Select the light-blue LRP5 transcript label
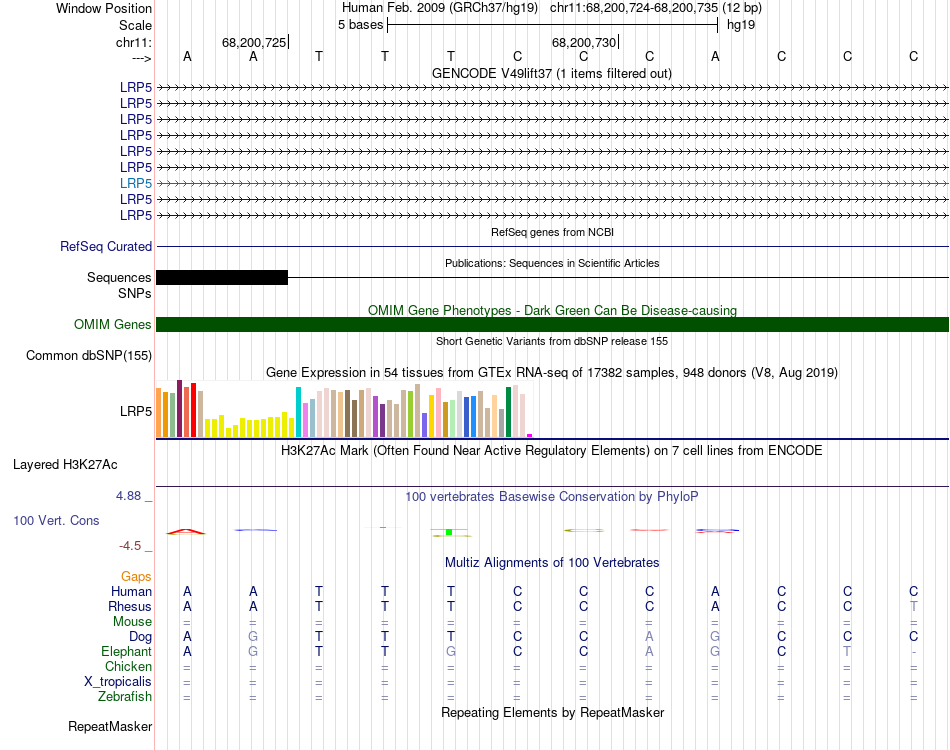 pos(136,183)
